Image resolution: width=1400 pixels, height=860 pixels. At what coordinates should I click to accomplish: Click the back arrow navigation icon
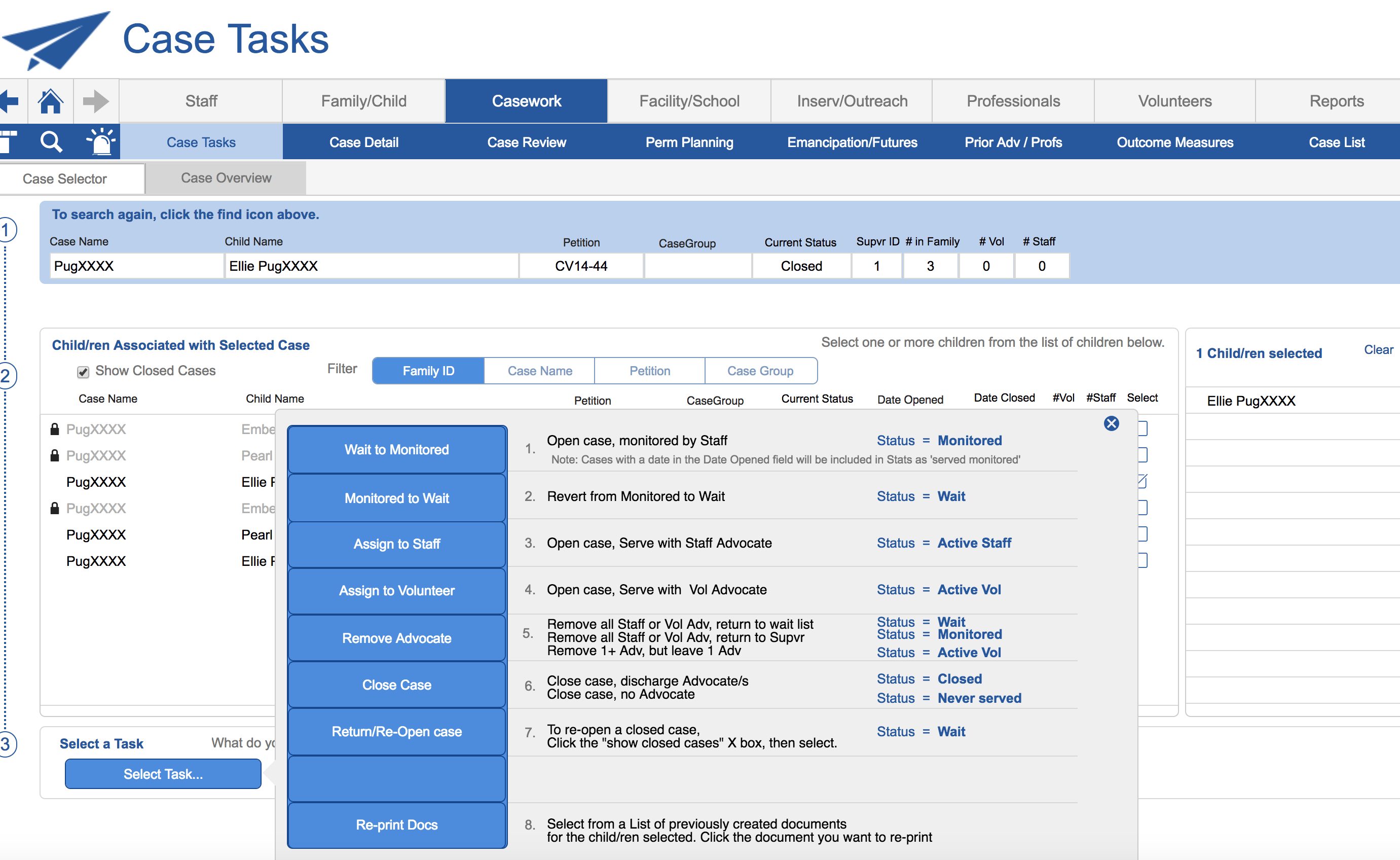pyautogui.click(x=10, y=101)
